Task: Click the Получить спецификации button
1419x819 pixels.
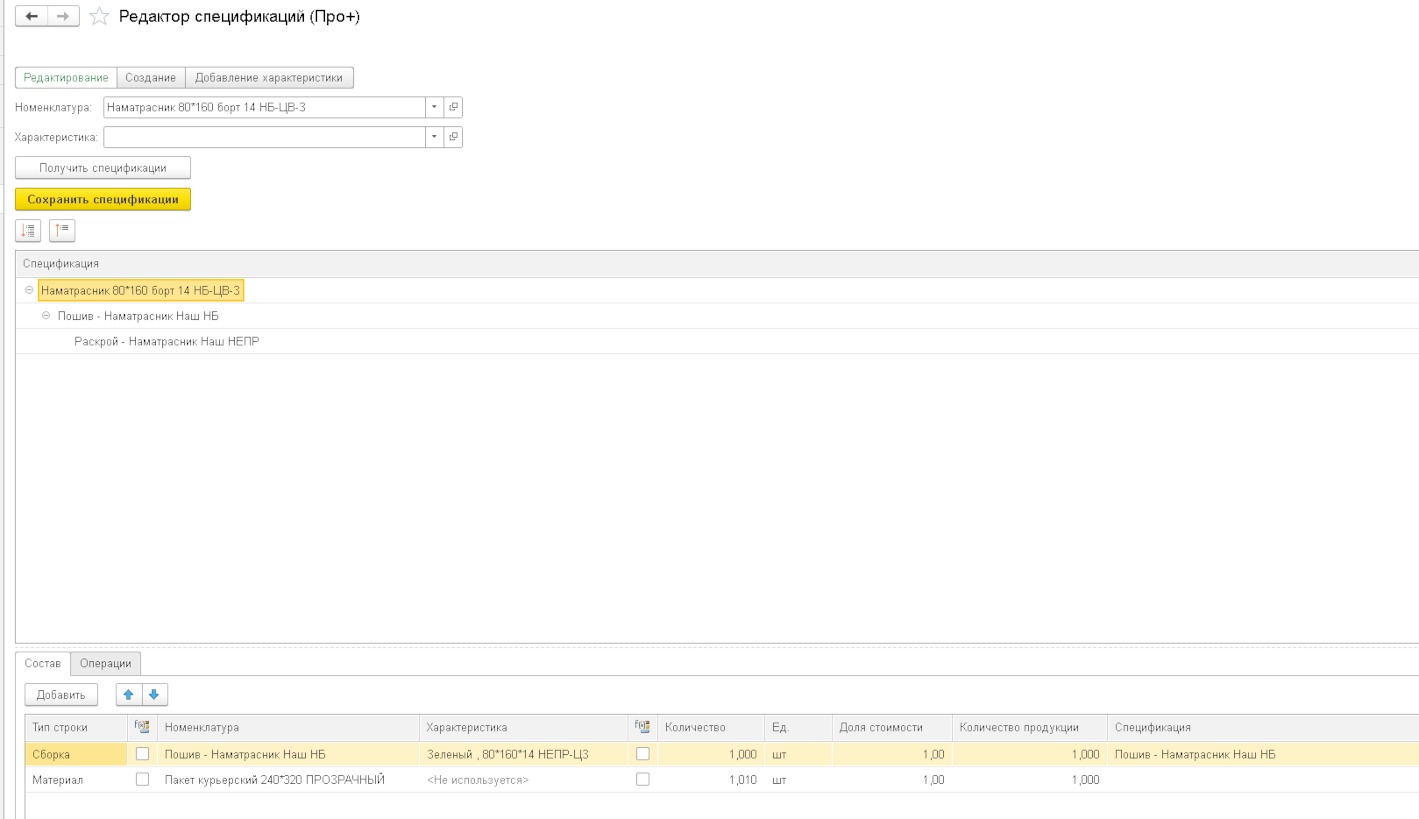Action: coord(102,168)
